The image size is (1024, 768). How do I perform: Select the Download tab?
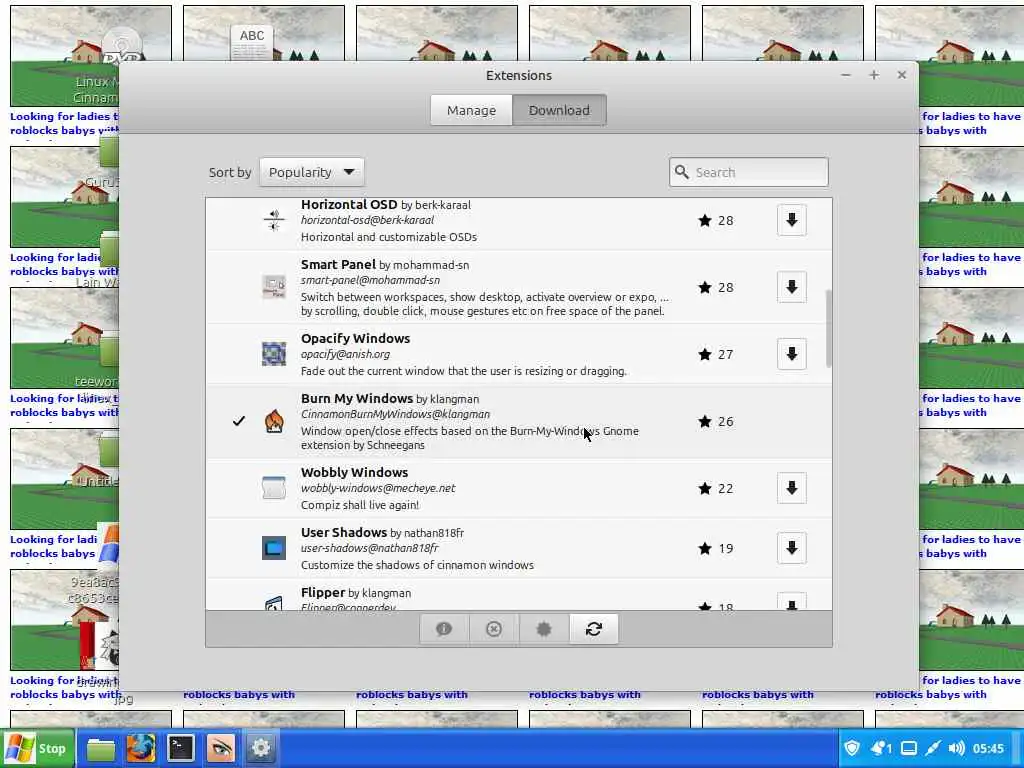(x=559, y=110)
